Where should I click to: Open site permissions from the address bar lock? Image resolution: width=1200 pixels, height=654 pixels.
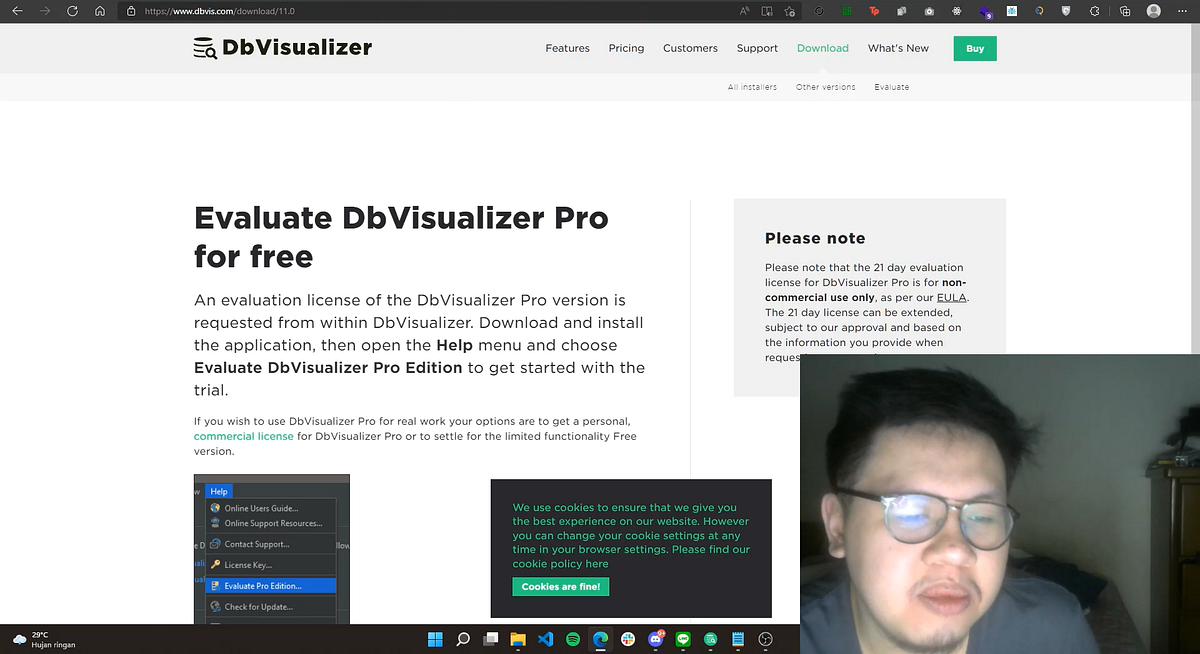coord(133,11)
